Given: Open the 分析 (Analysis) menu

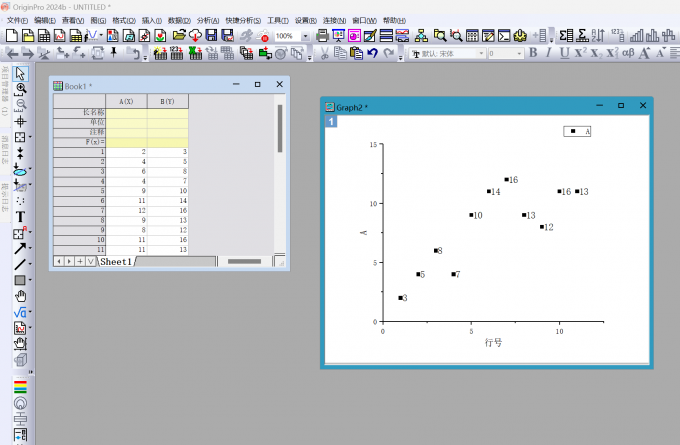Looking at the screenshot, I should click(x=208, y=20).
